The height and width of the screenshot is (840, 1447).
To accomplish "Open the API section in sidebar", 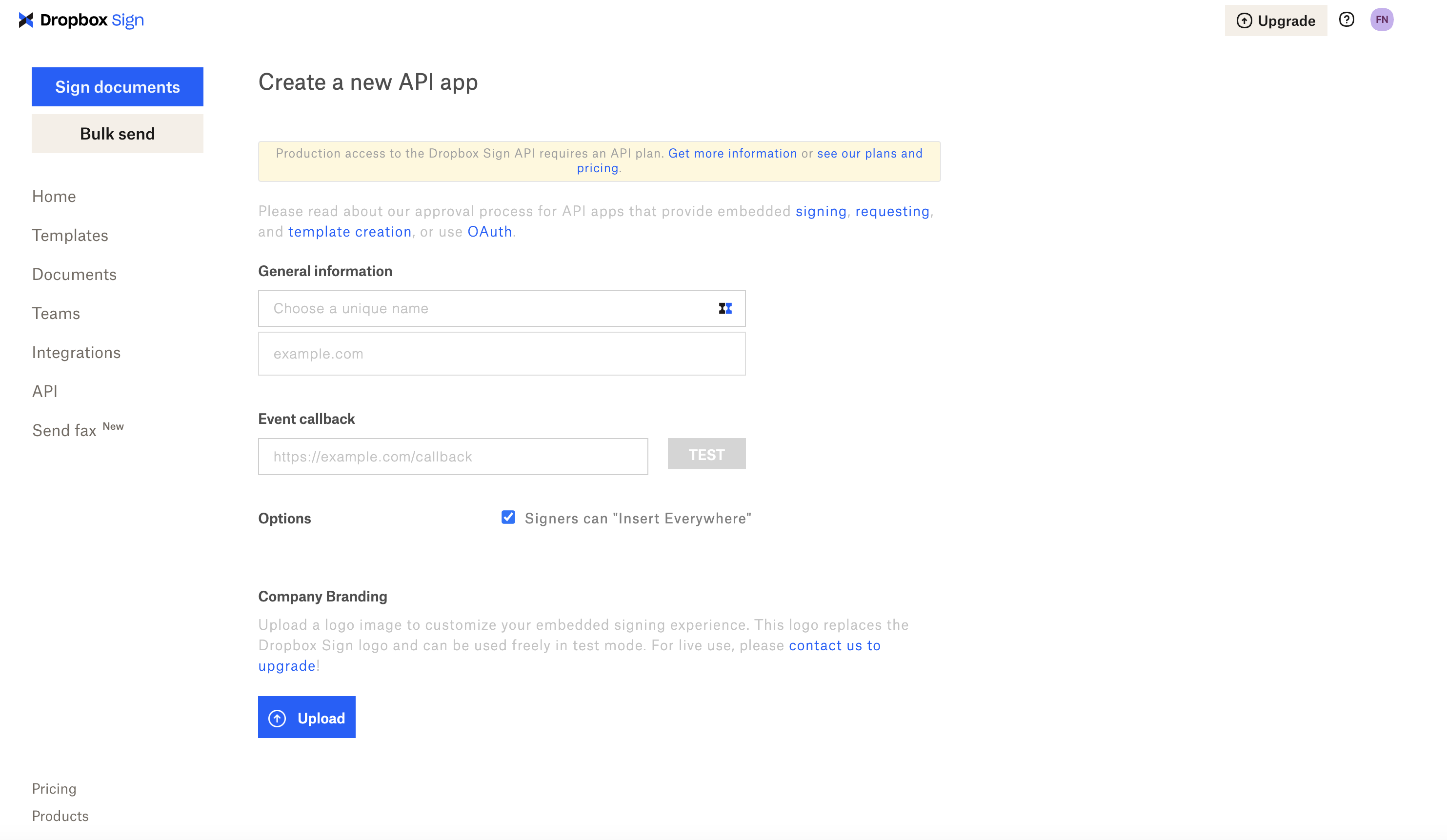I will click(x=45, y=392).
